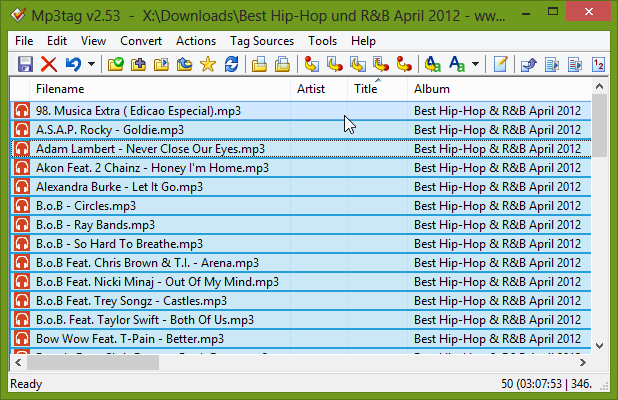This screenshot has height=400, width=618.
Task: Refresh the file list with blue arrows
Action: 231,64
